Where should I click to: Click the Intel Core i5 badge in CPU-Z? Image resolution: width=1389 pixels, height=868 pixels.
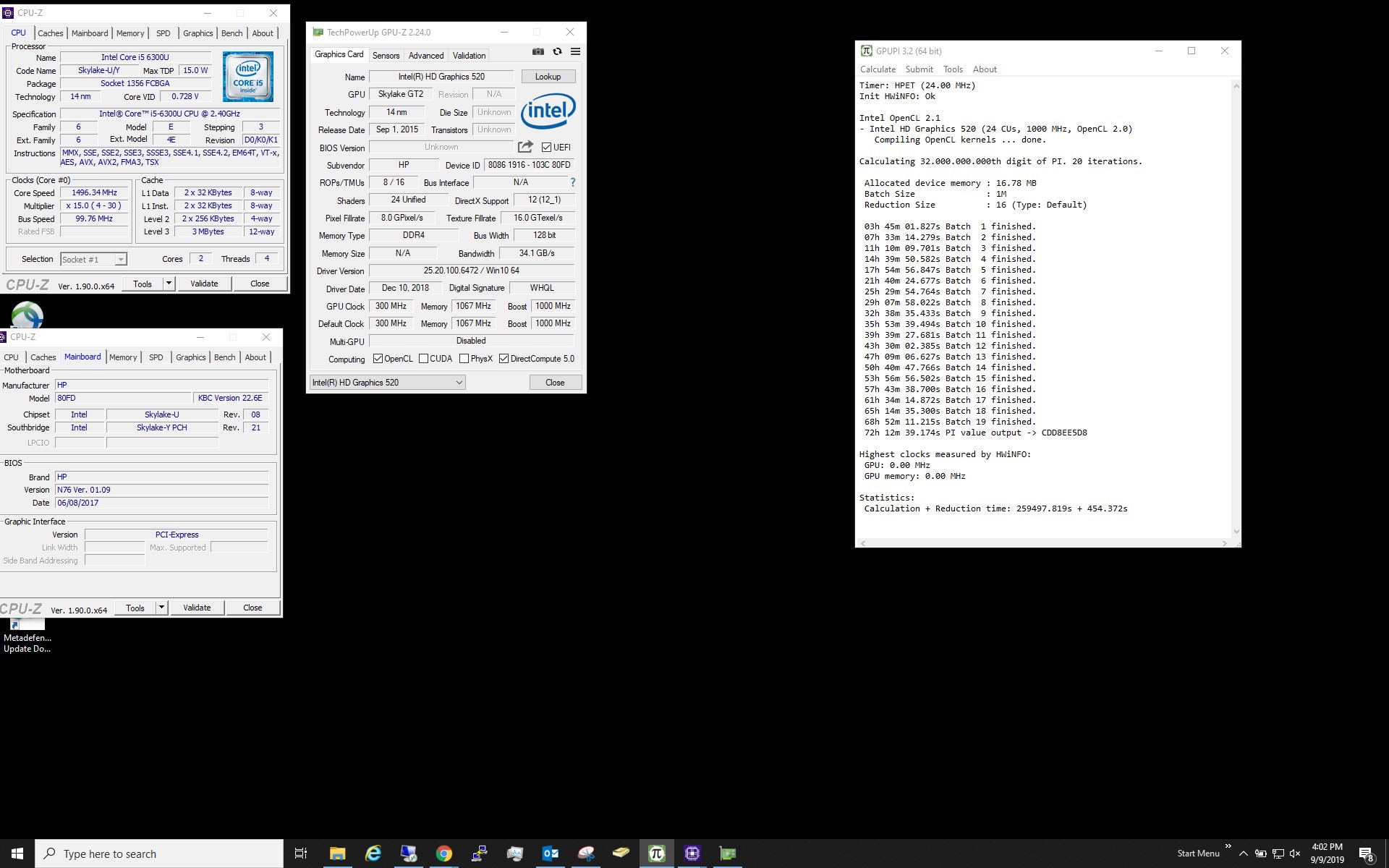[x=248, y=76]
